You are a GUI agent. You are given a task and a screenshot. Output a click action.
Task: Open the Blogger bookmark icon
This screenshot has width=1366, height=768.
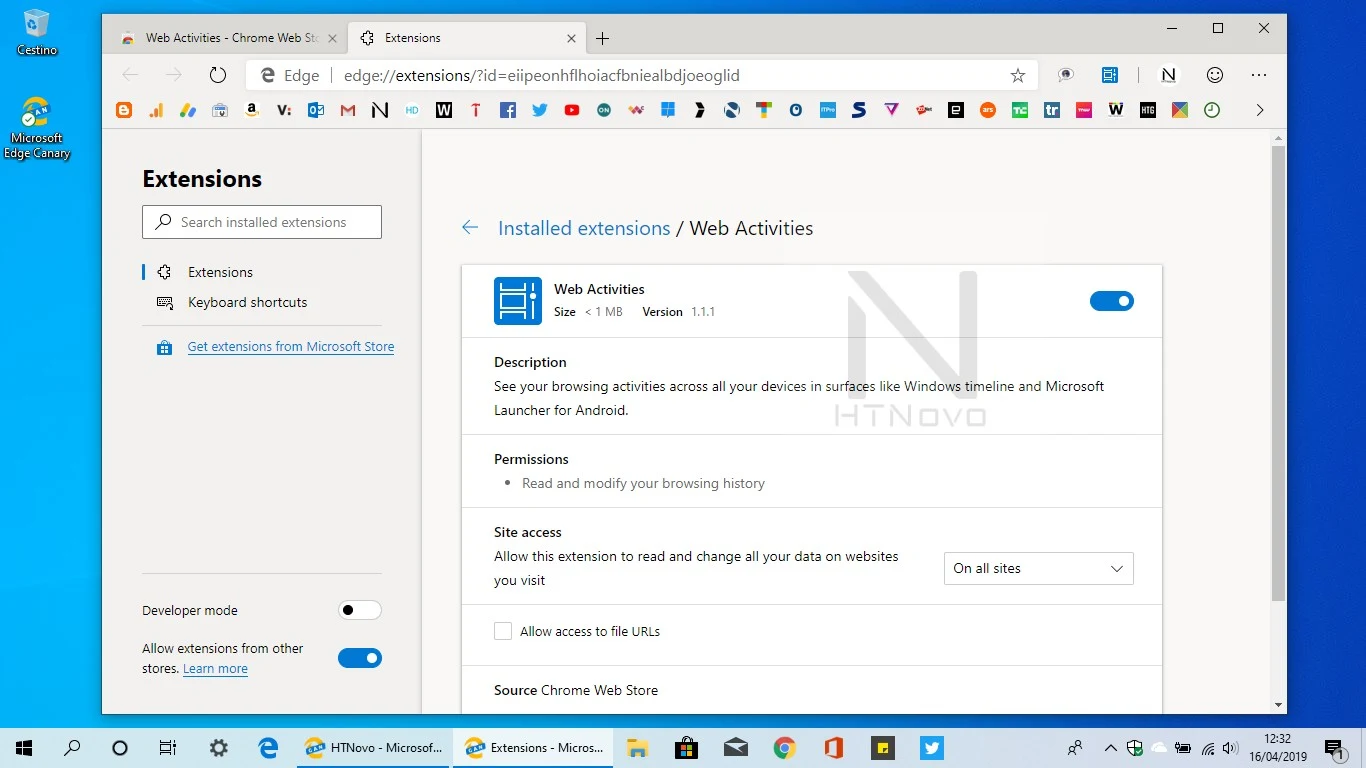(124, 111)
